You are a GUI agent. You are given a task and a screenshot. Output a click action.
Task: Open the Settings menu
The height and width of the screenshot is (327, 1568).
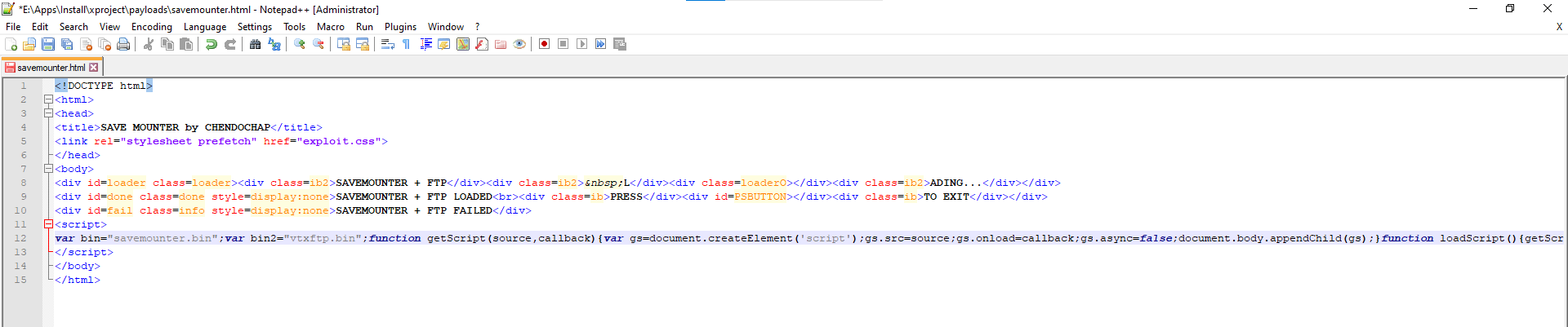[x=255, y=27]
